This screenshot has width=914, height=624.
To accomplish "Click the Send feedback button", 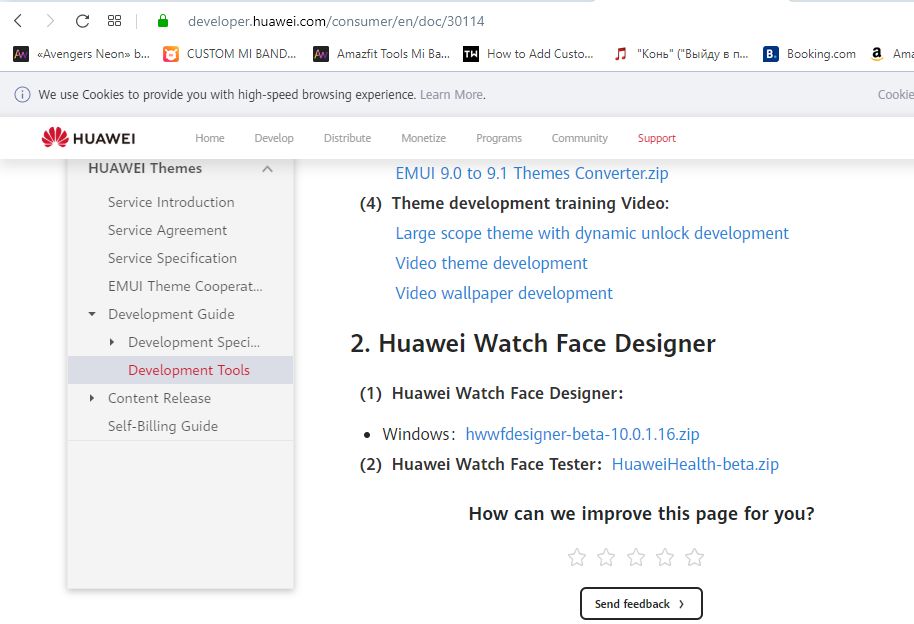I will tap(641, 604).
